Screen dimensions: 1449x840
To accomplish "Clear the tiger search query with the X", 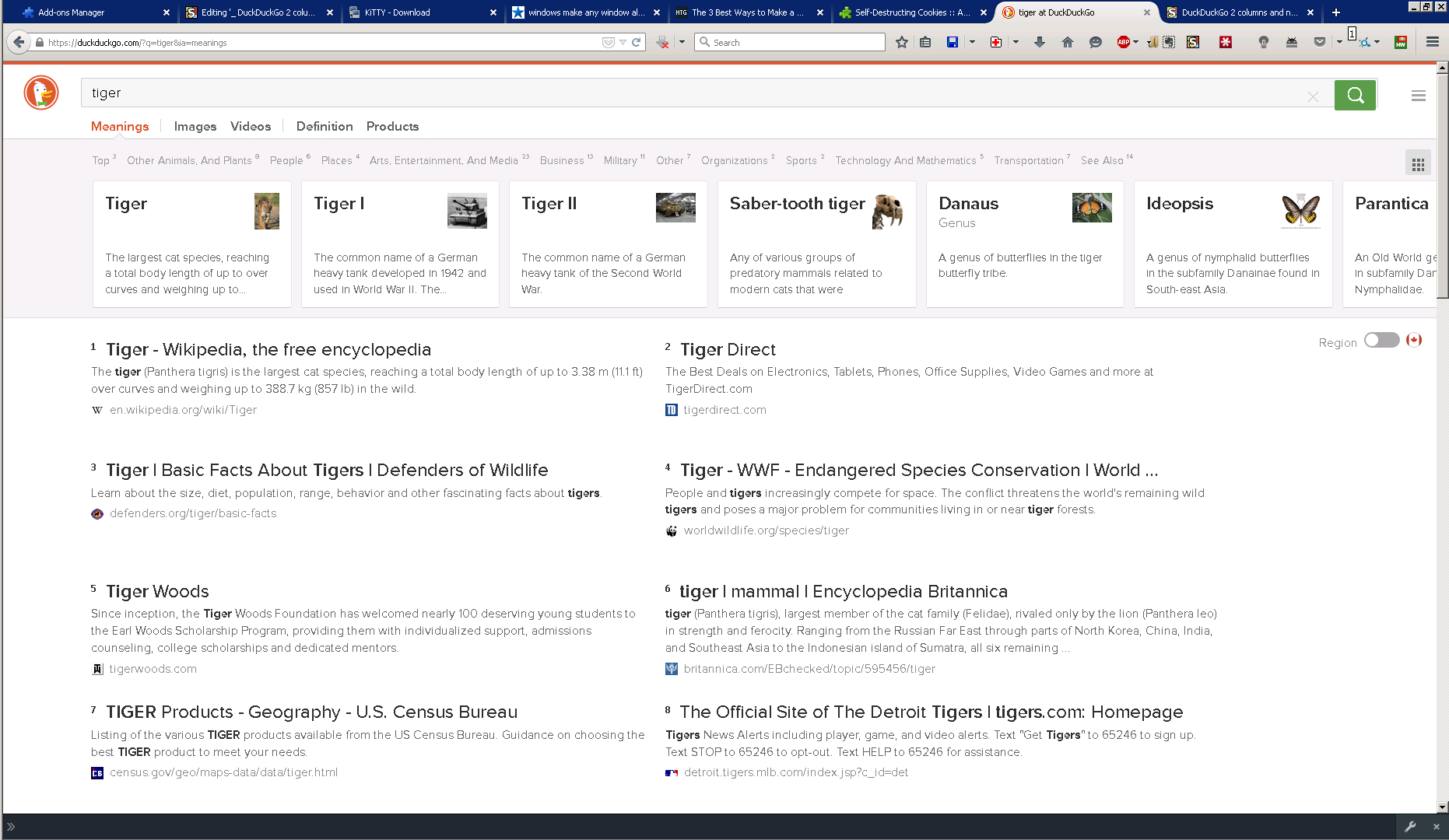I will 1313,96.
